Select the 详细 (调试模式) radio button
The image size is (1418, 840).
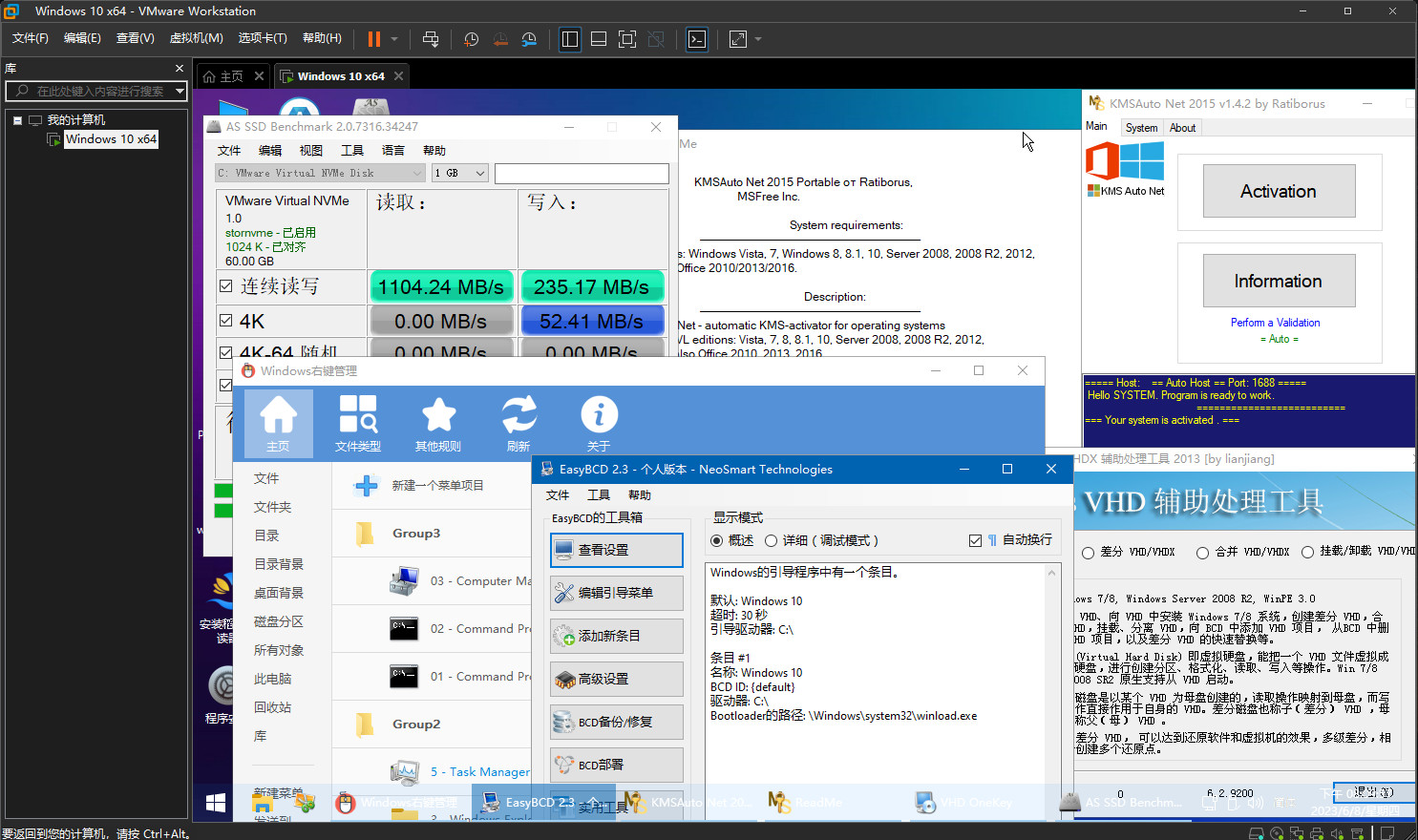772,540
